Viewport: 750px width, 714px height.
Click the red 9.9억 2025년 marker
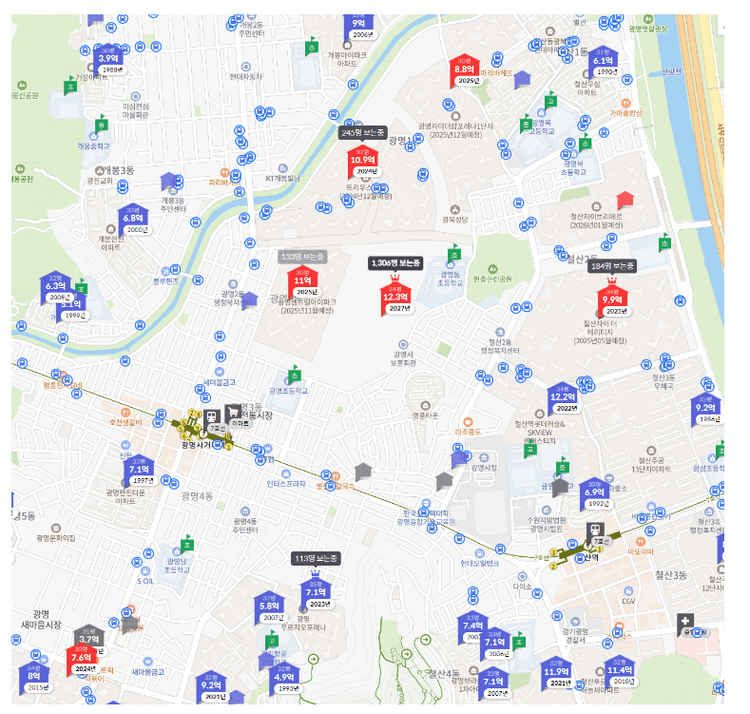tap(612, 299)
